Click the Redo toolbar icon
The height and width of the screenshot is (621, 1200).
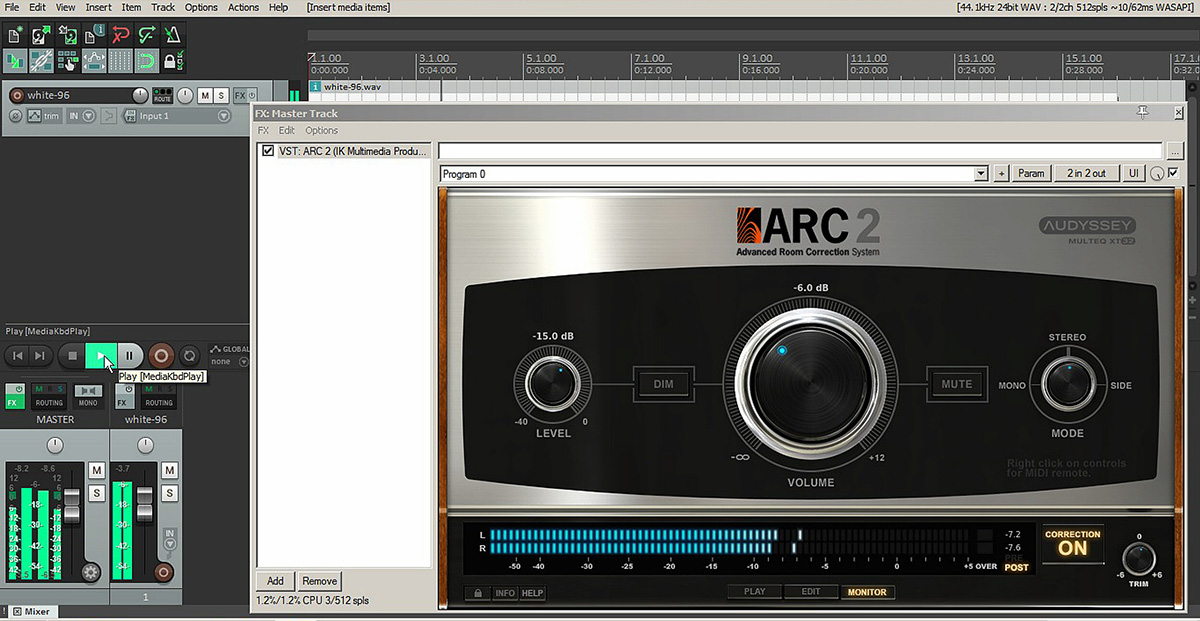click(x=147, y=36)
